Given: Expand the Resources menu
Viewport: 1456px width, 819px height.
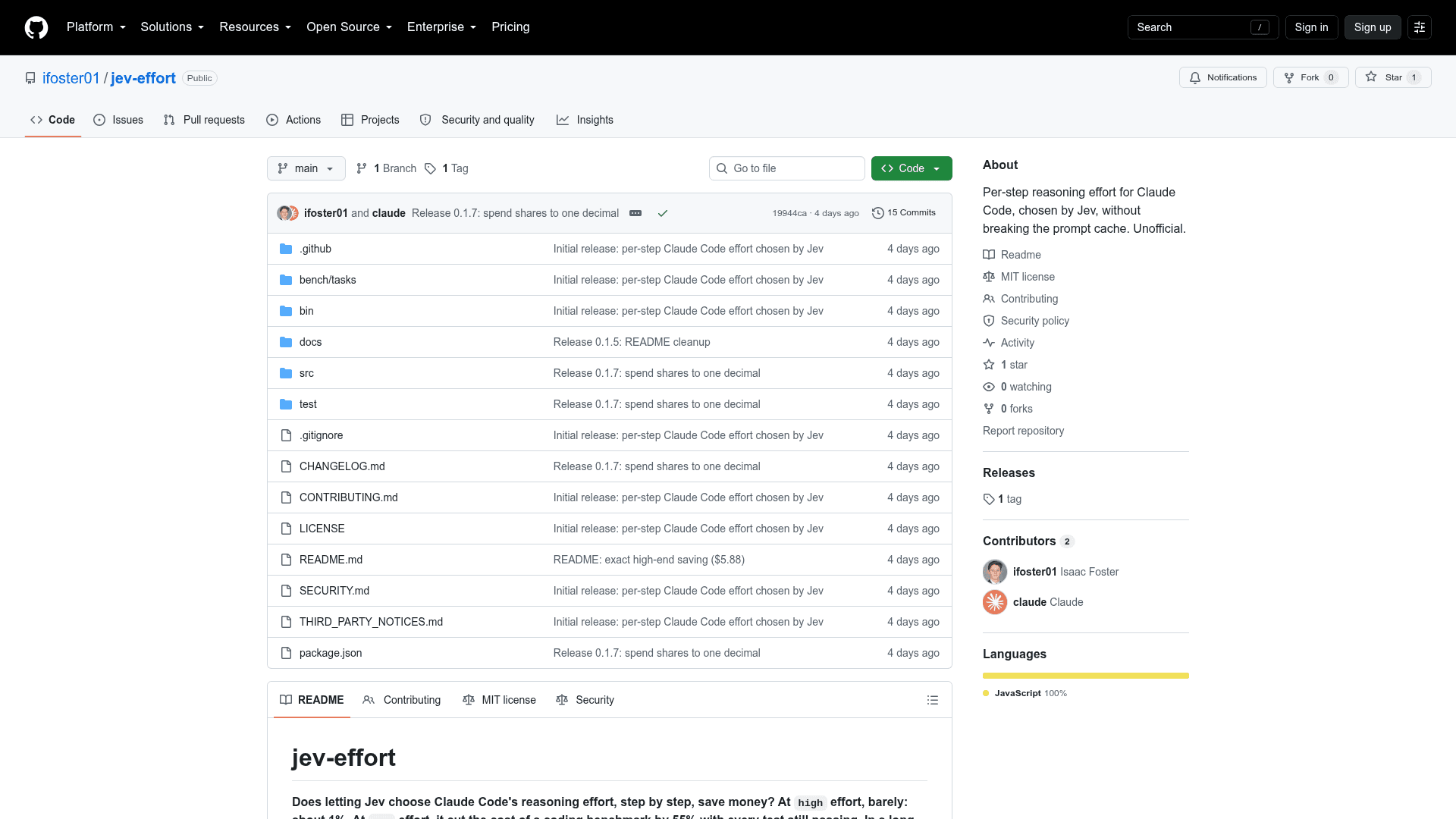Looking at the screenshot, I should [256, 27].
